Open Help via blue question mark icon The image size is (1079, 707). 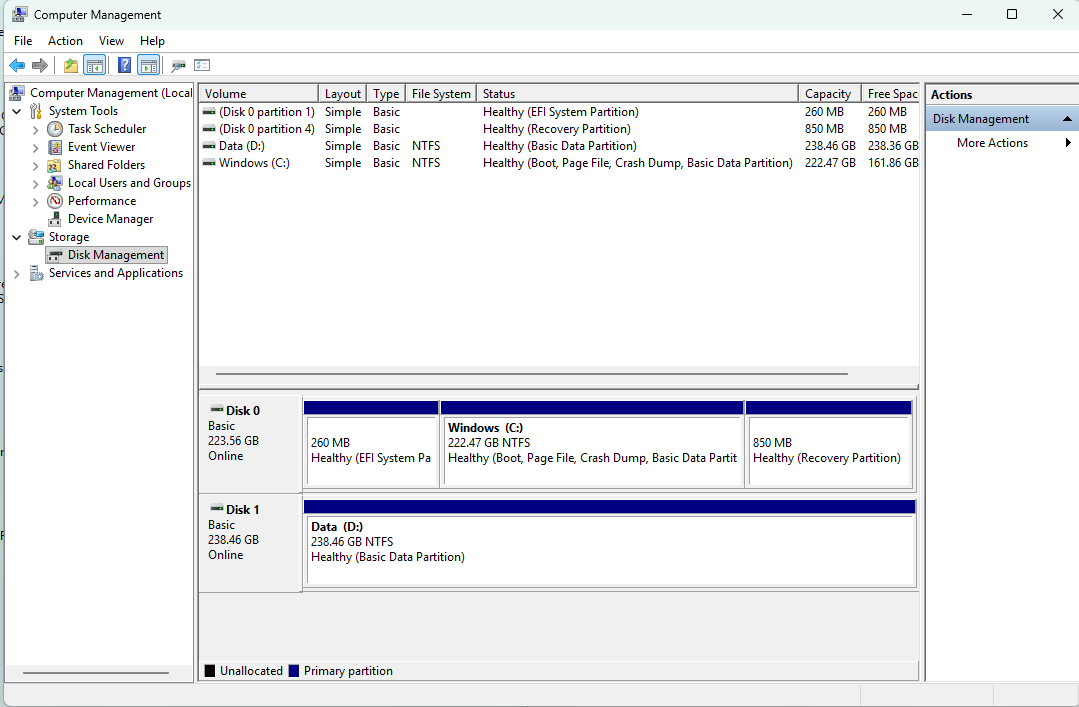(124, 65)
